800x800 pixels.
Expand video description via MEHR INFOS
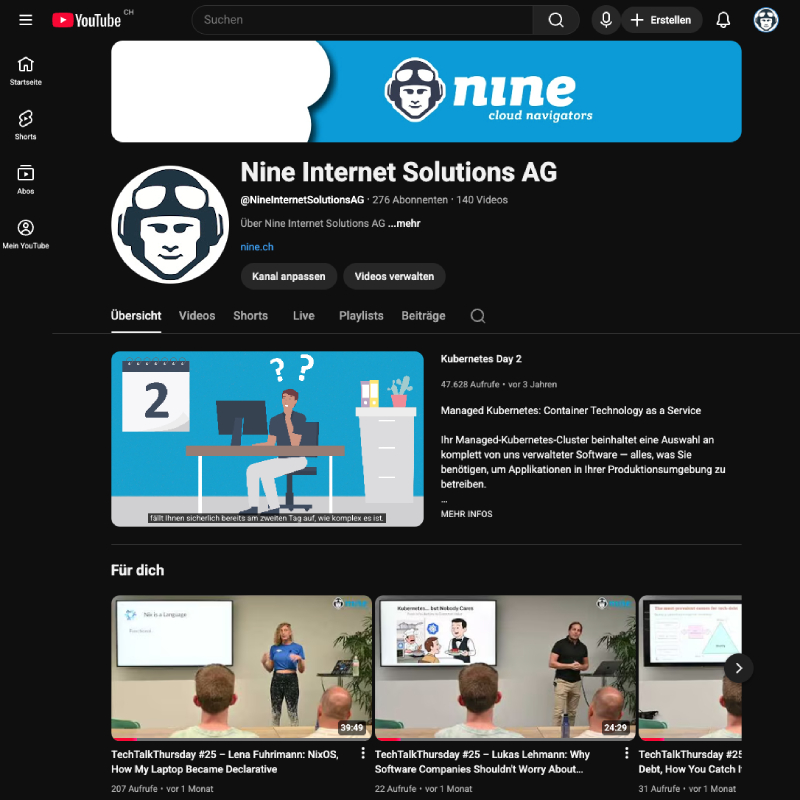tap(466, 514)
